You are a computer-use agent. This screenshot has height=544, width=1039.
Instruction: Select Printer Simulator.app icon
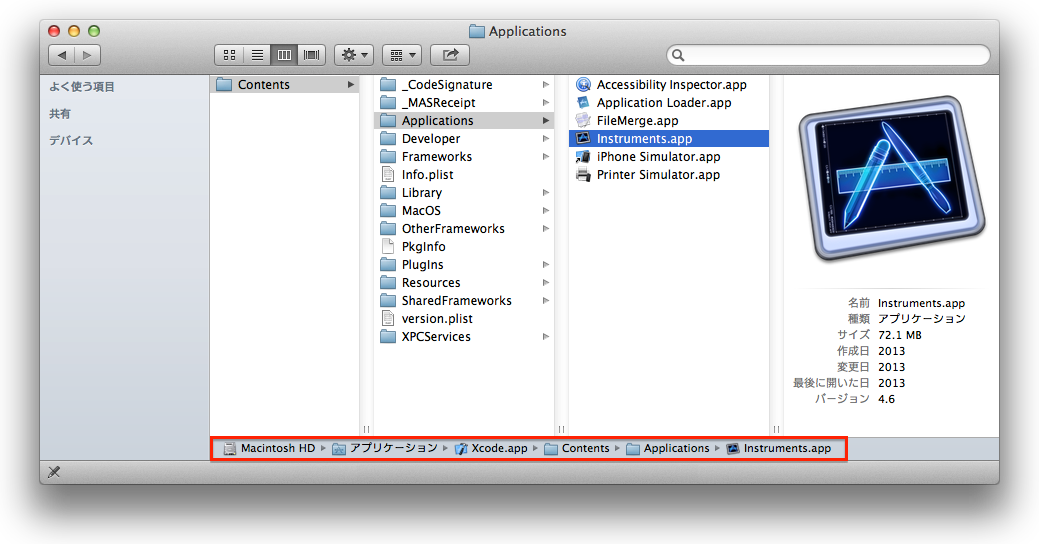coord(583,175)
